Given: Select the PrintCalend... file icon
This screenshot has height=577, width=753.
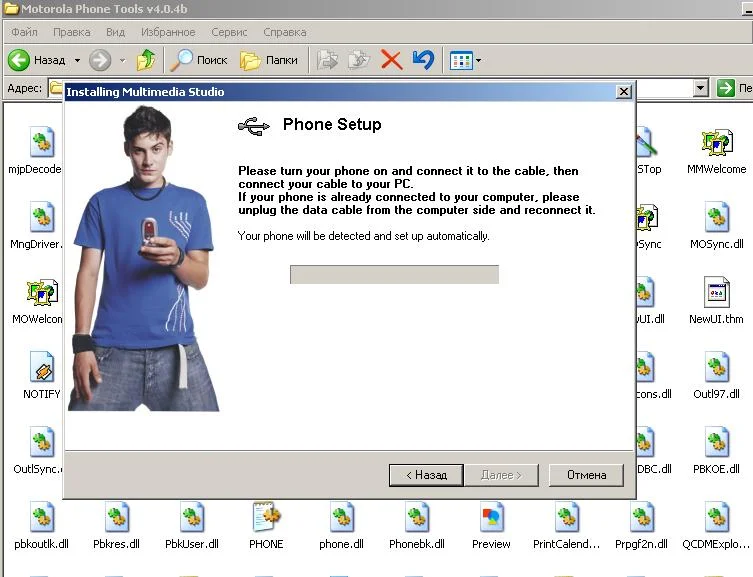Looking at the screenshot, I should [x=567, y=517].
